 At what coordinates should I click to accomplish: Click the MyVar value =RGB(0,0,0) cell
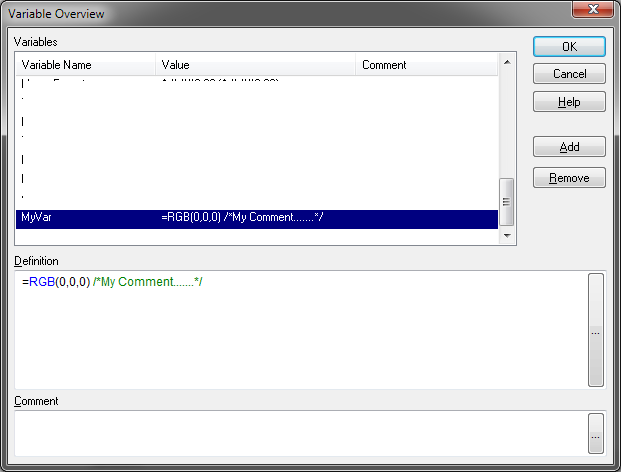pyautogui.click(x=242, y=217)
